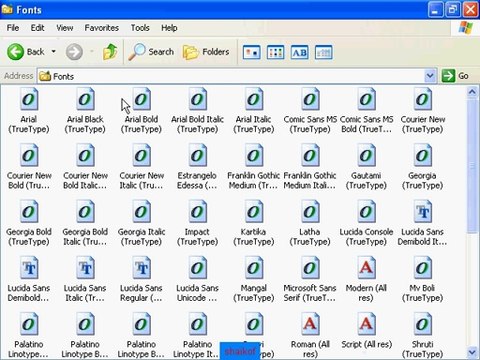Image resolution: width=480 pixels, height=360 pixels.
Task: Click the scrollbar down arrow
Action: 472,352
